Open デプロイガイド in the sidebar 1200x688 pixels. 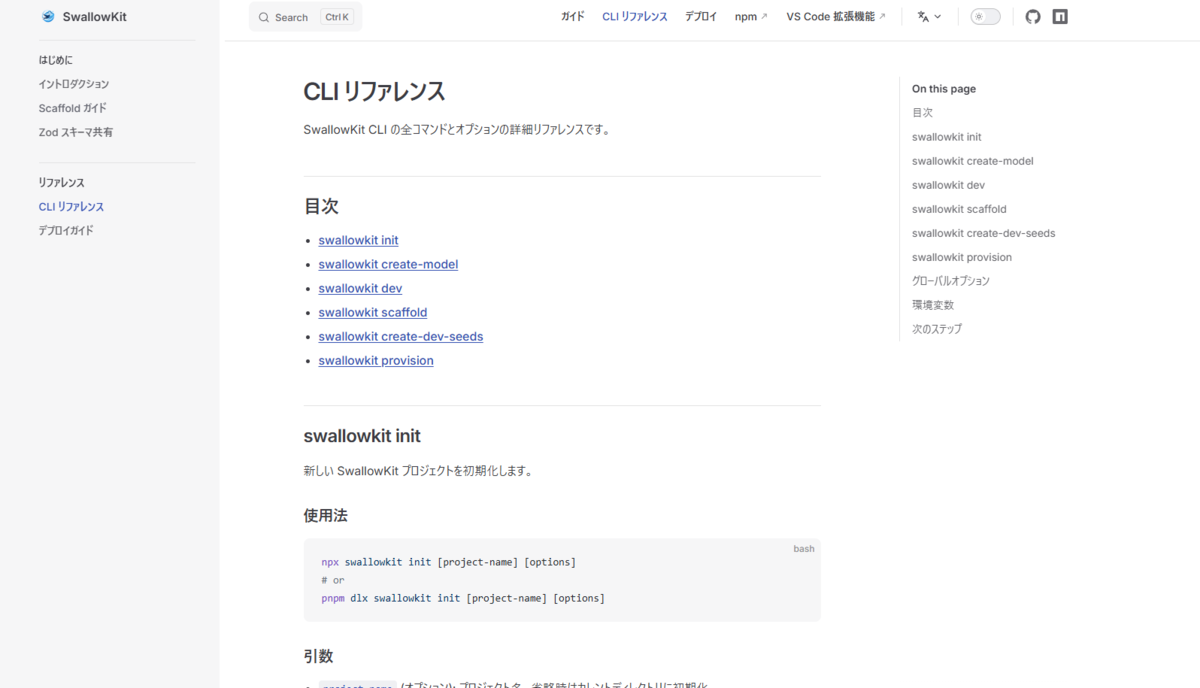(66, 231)
